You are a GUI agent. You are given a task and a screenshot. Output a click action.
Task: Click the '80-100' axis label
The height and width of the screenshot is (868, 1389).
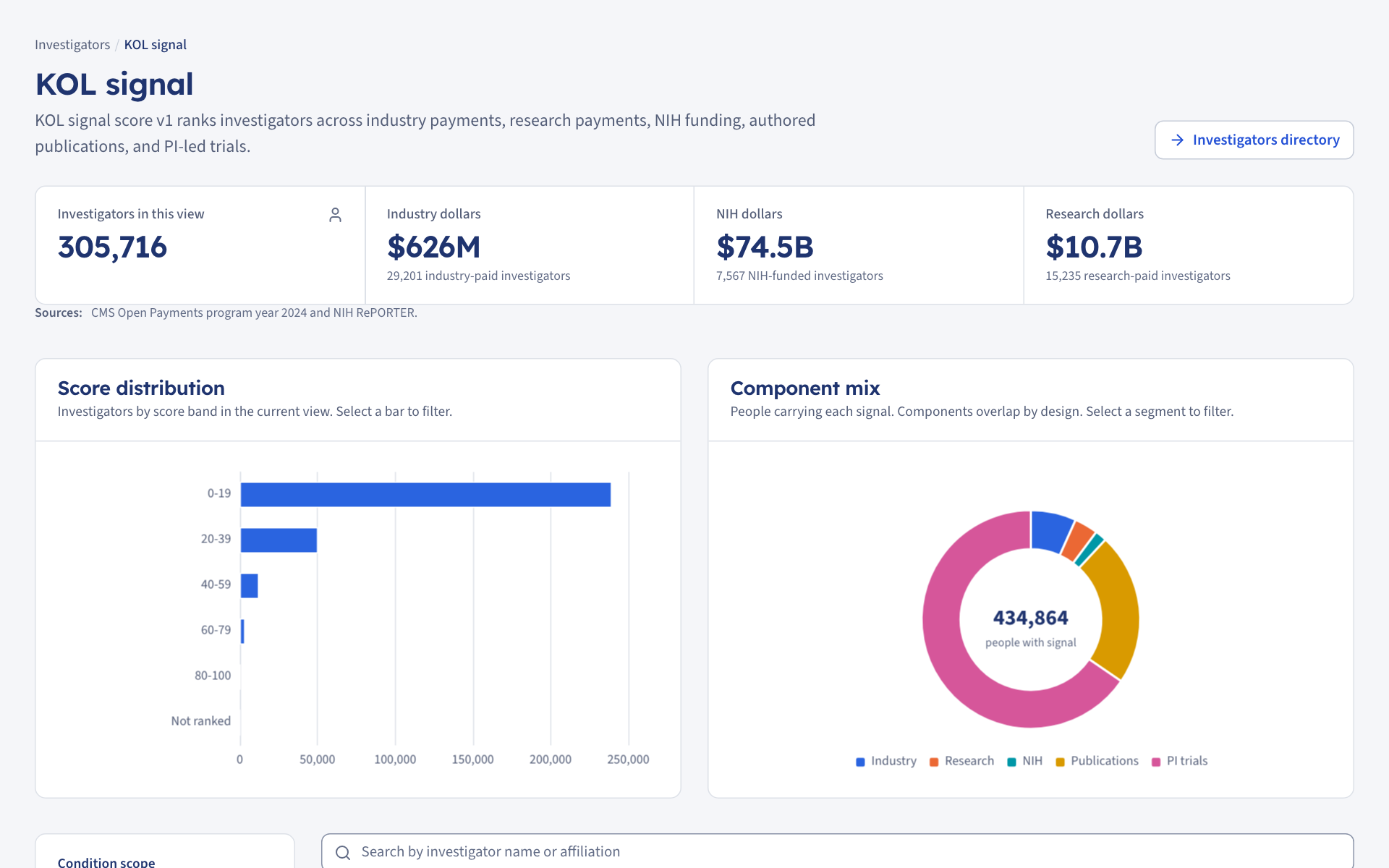[x=213, y=676]
